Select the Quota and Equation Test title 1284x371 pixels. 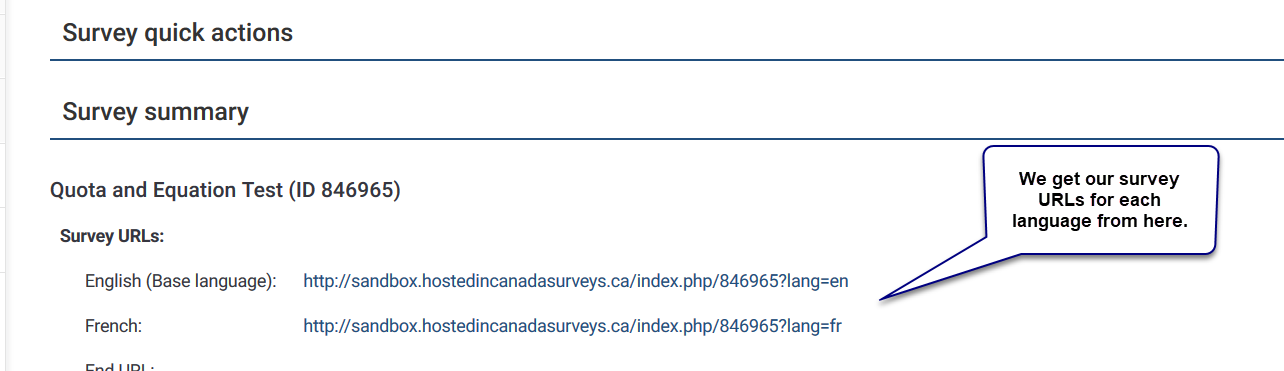(167, 190)
